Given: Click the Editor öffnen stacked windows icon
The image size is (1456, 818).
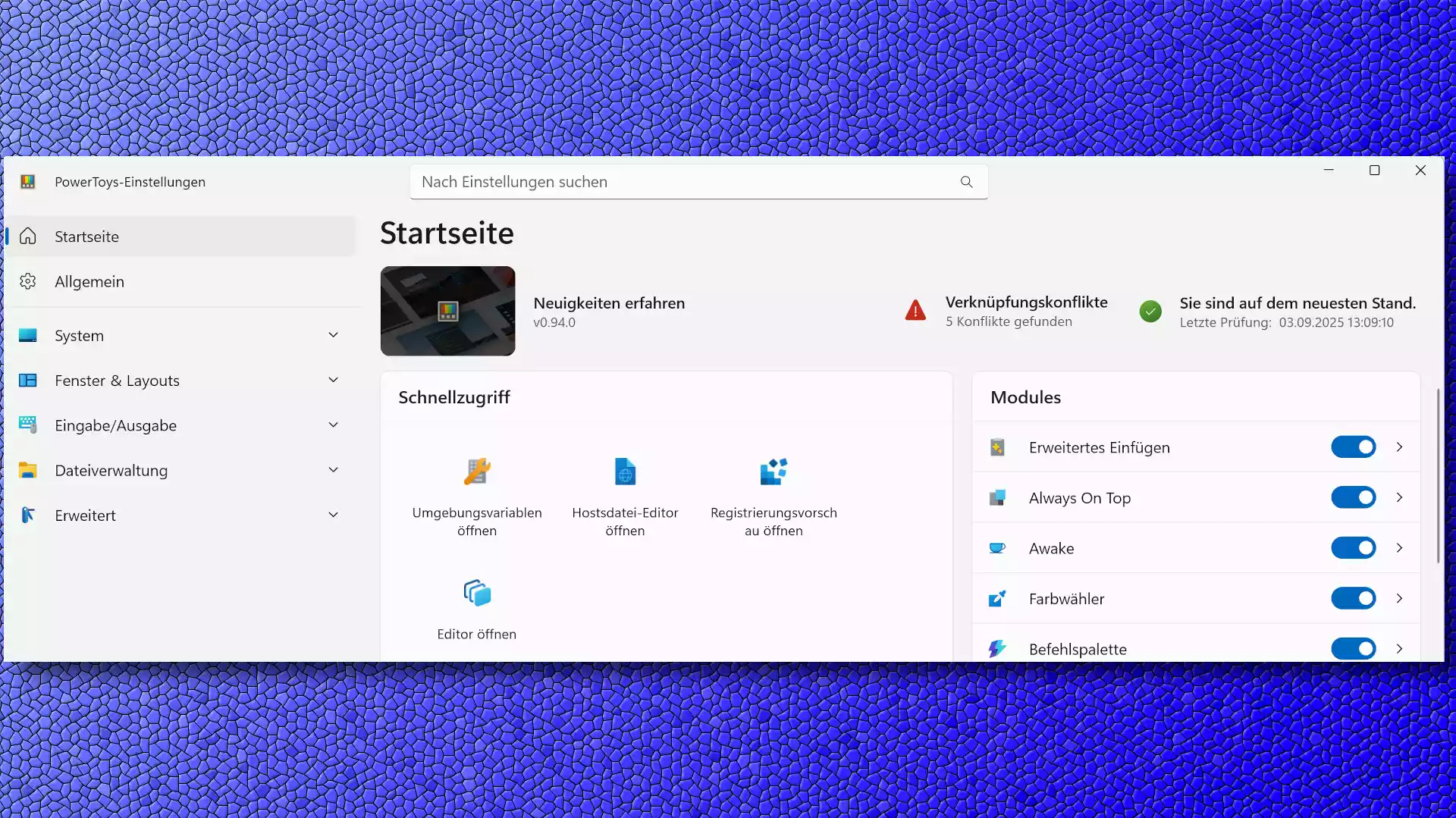Looking at the screenshot, I should 477,593.
